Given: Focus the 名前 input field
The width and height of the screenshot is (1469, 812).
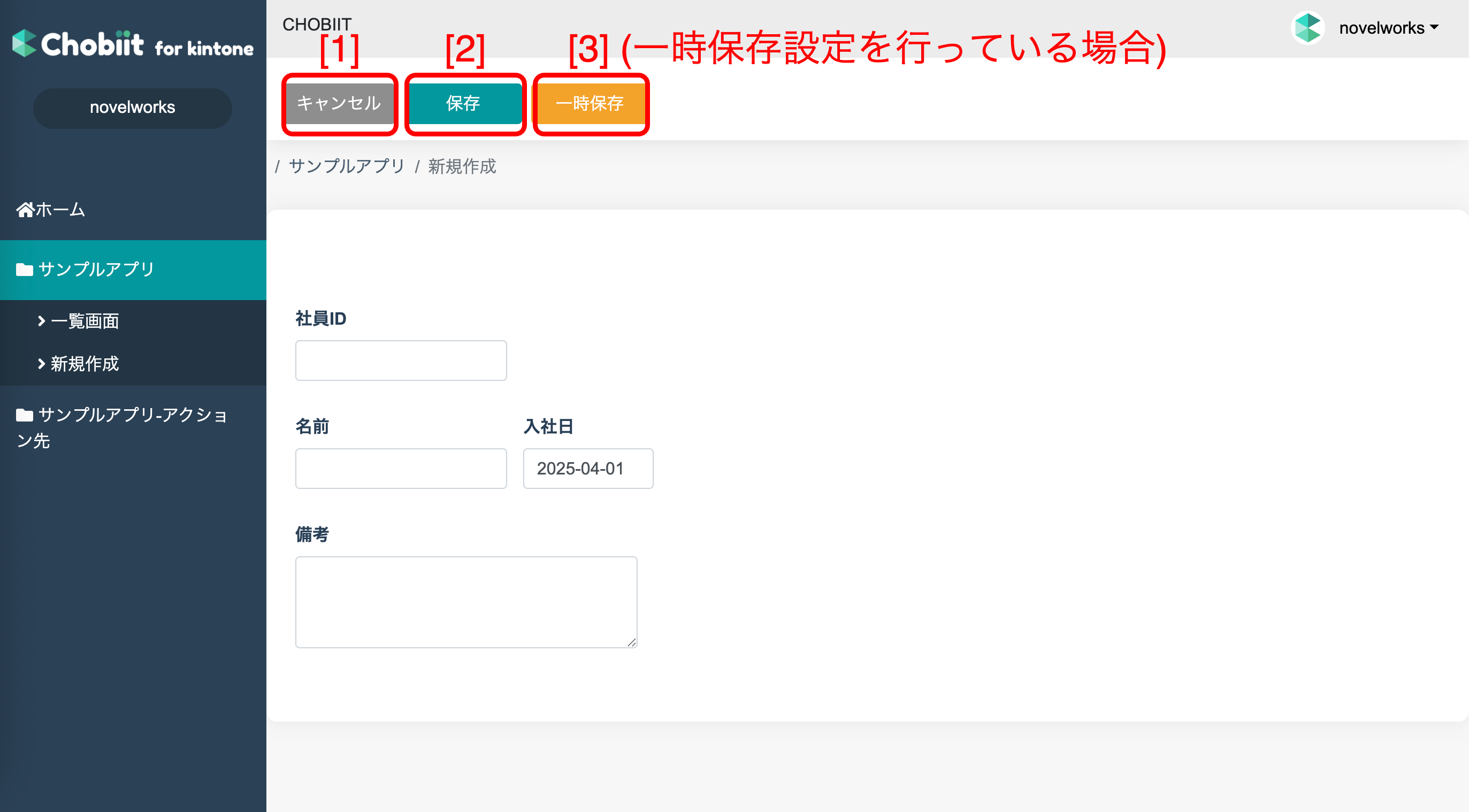Looking at the screenshot, I should [x=401, y=469].
